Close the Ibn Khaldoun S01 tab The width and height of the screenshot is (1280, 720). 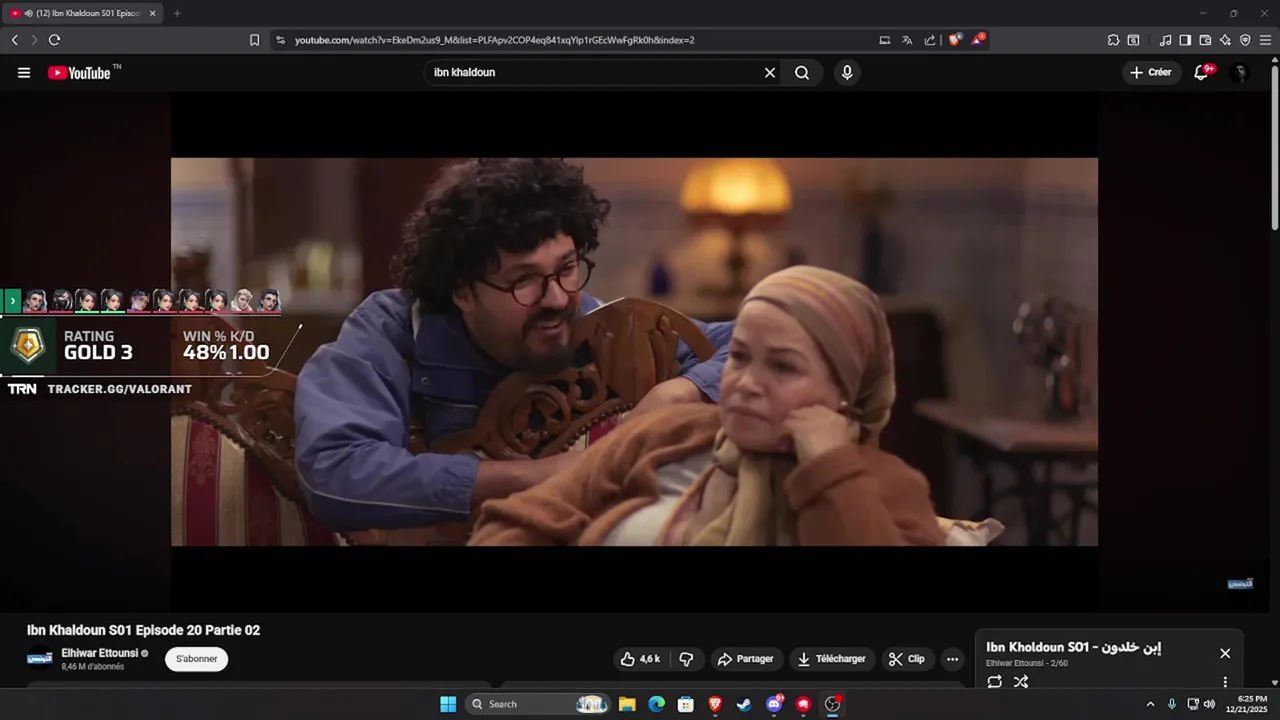pyautogui.click(x=153, y=13)
